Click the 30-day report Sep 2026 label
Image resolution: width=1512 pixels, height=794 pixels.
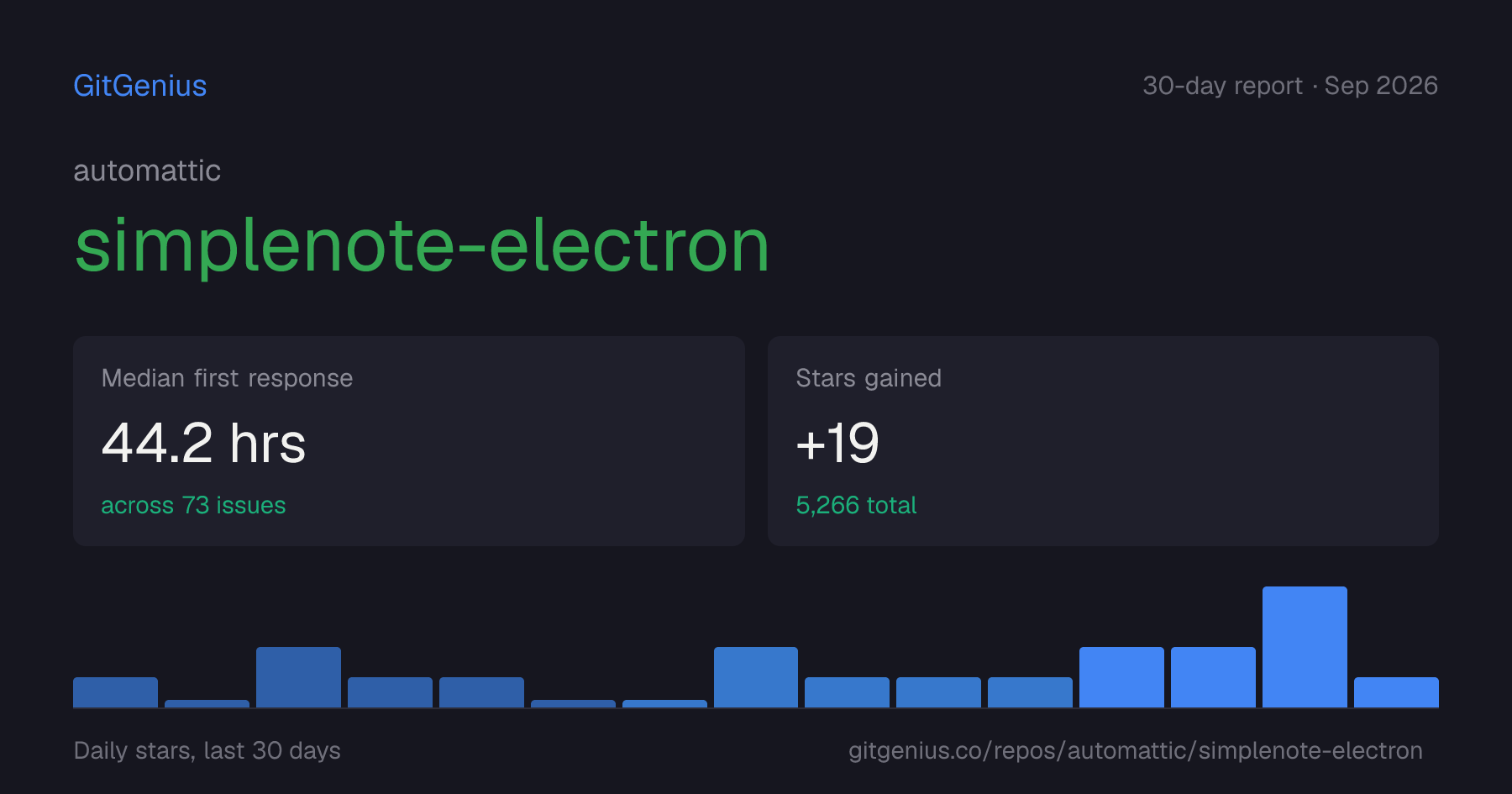(1290, 86)
